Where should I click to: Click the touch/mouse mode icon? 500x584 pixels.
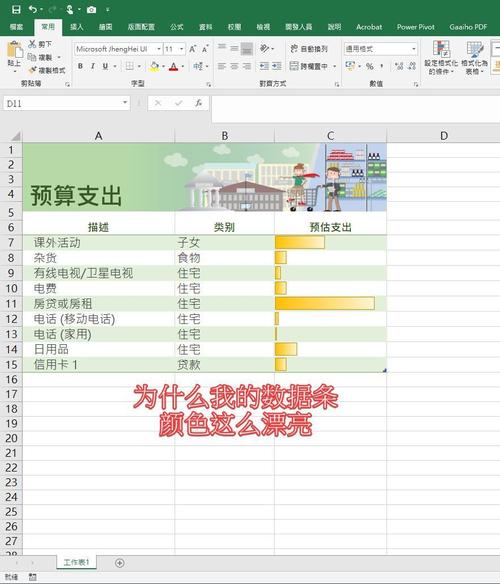point(70,9)
